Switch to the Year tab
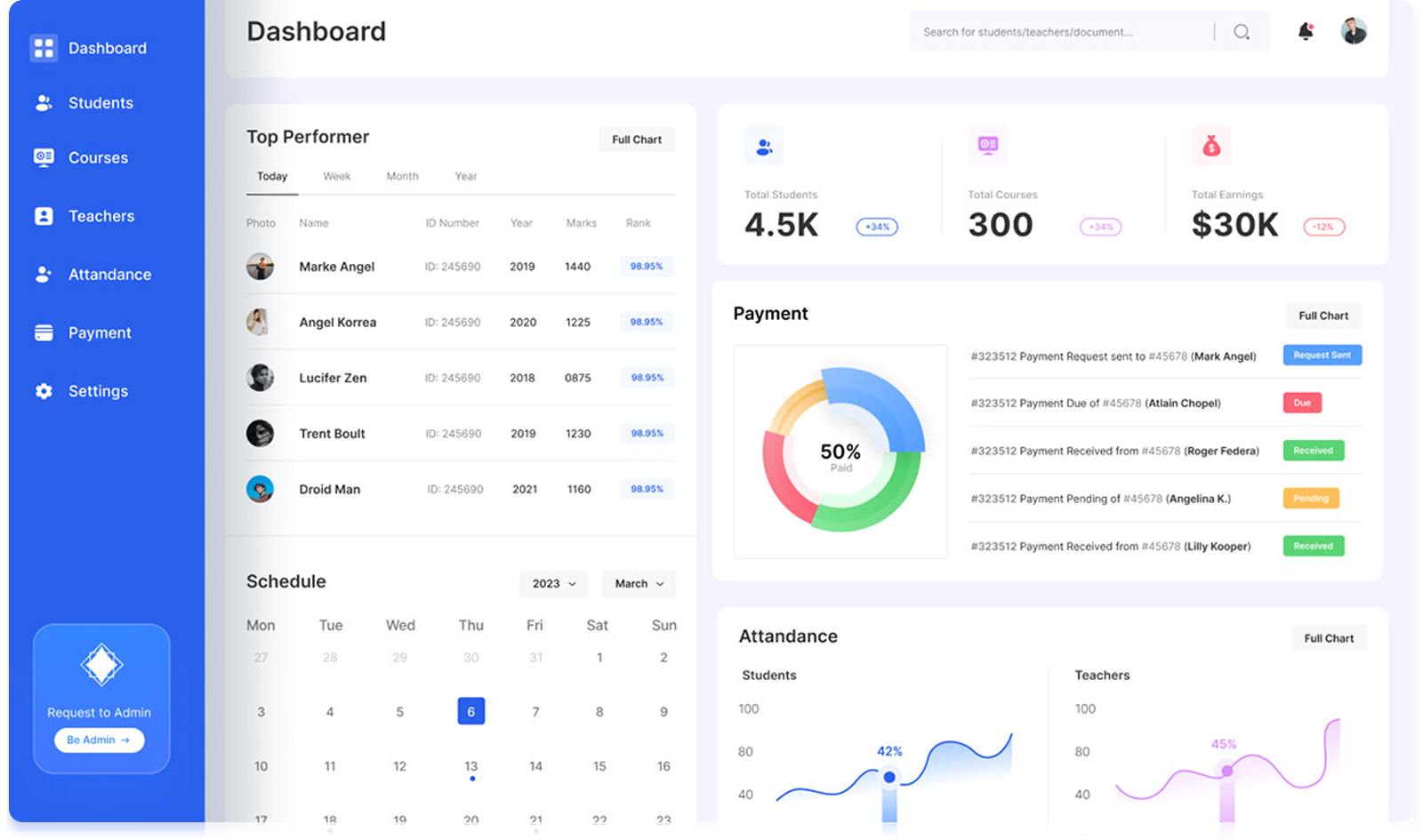The image size is (1423, 840). click(466, 176)
